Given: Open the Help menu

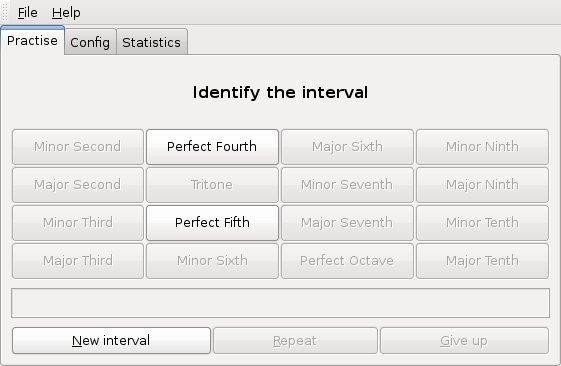Looking at the screenshot, I should (66, 13).
